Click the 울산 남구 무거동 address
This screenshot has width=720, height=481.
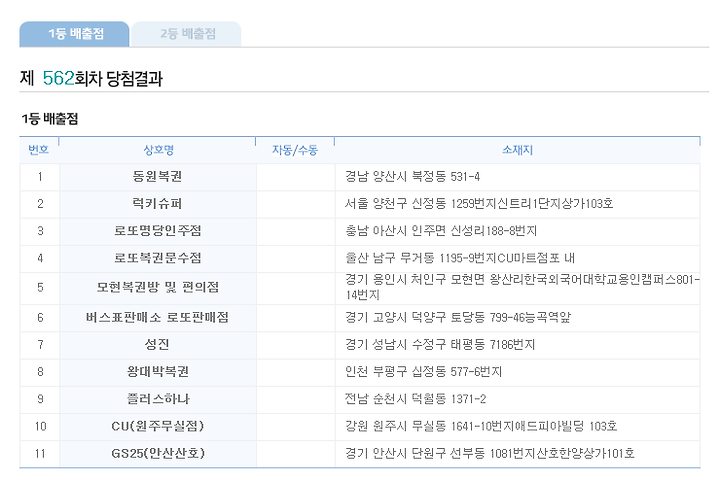coord(460,258)
